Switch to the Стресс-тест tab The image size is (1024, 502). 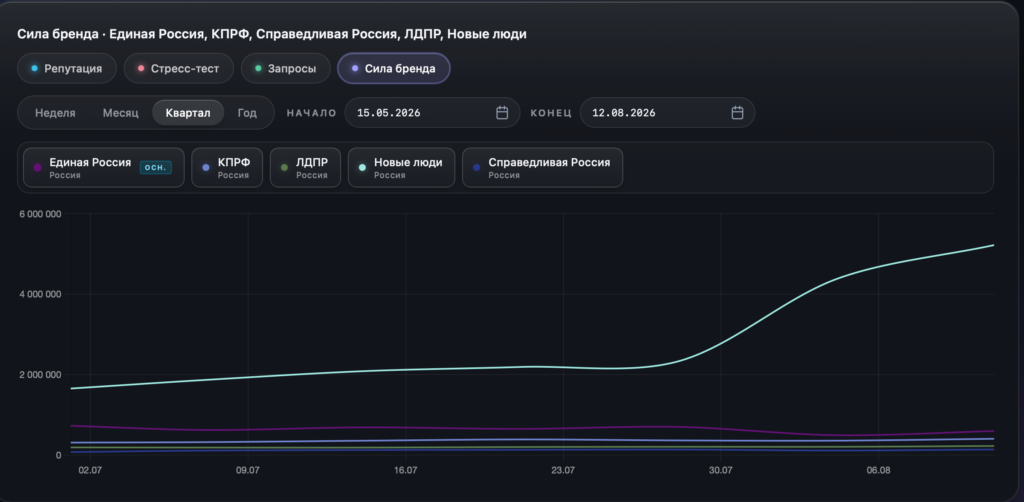178,69
